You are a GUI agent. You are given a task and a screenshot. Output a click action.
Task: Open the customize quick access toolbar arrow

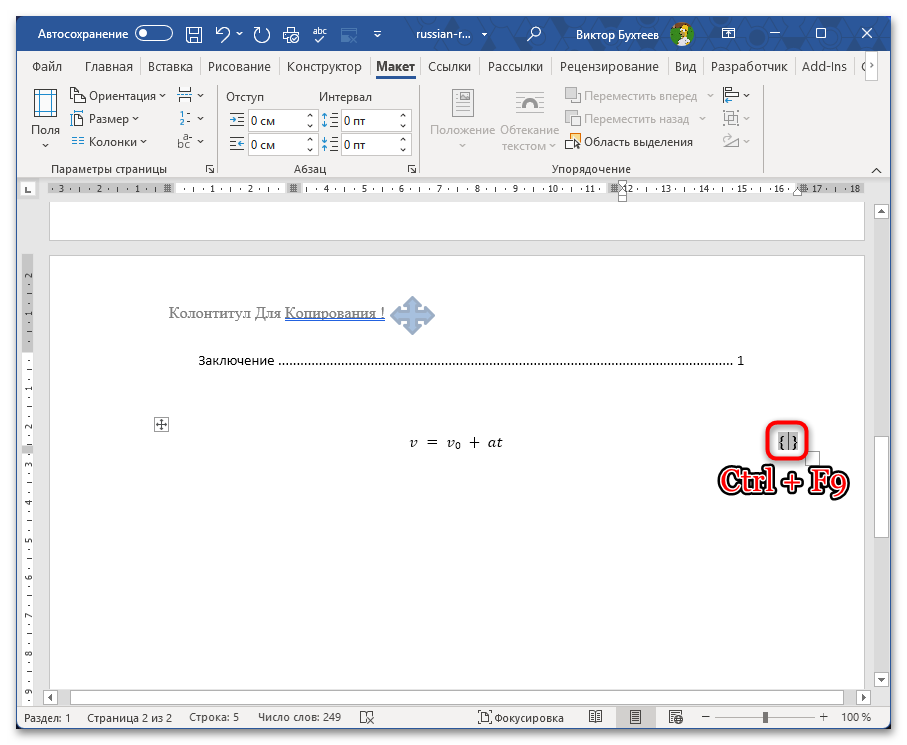coord(377,34)
